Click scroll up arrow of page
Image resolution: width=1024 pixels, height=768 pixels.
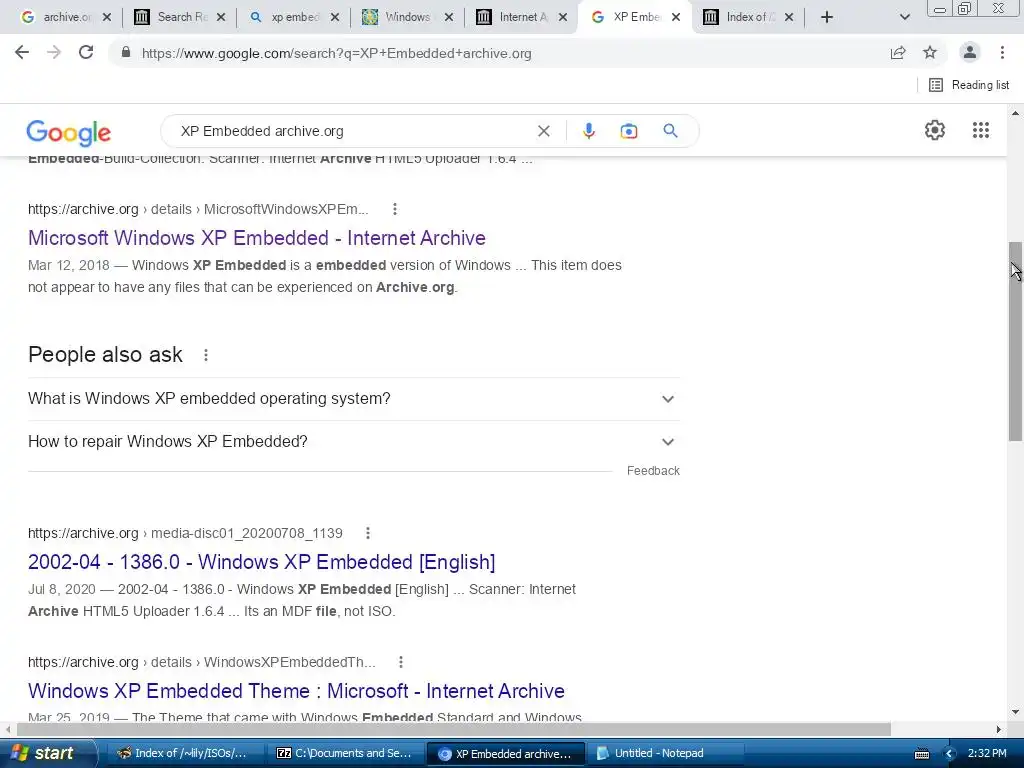1015,113
